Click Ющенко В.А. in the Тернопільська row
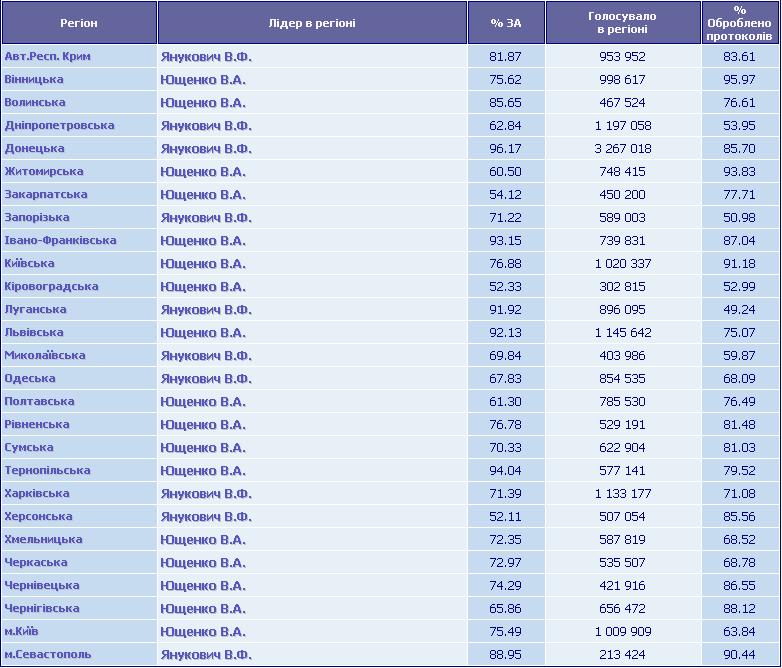782x668 pixels. [x=203, y=470]
